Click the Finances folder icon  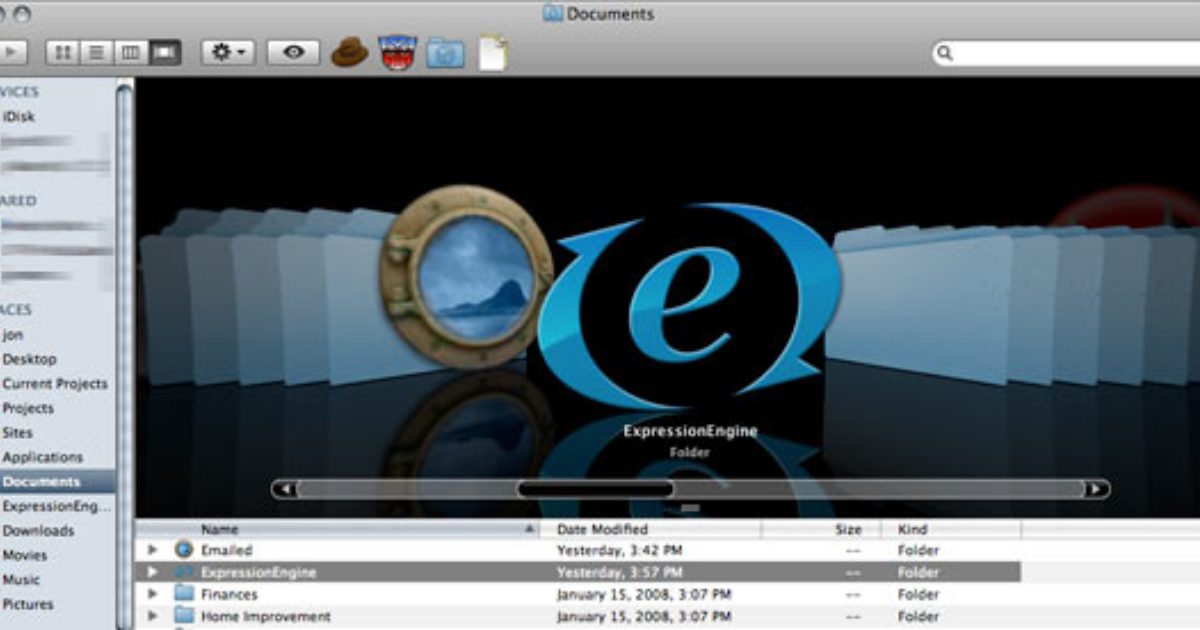click(183, 594)
